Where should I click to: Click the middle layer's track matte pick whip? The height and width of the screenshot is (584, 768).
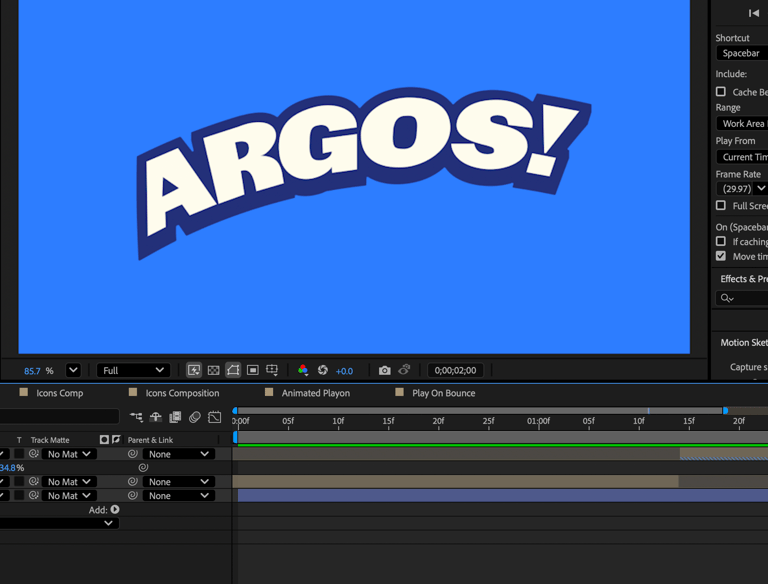(33, 482)
